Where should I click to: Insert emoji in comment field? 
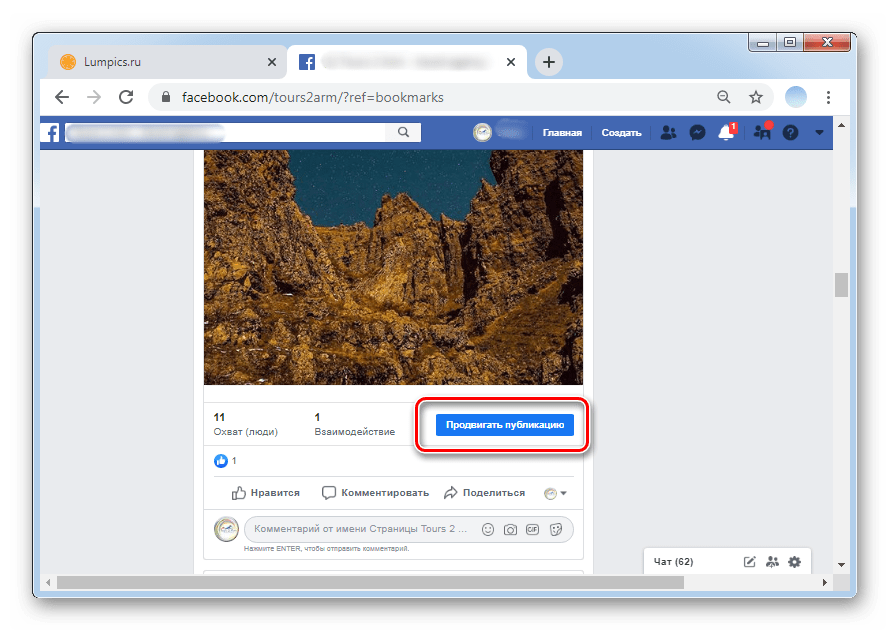click(x=488, y=529)
